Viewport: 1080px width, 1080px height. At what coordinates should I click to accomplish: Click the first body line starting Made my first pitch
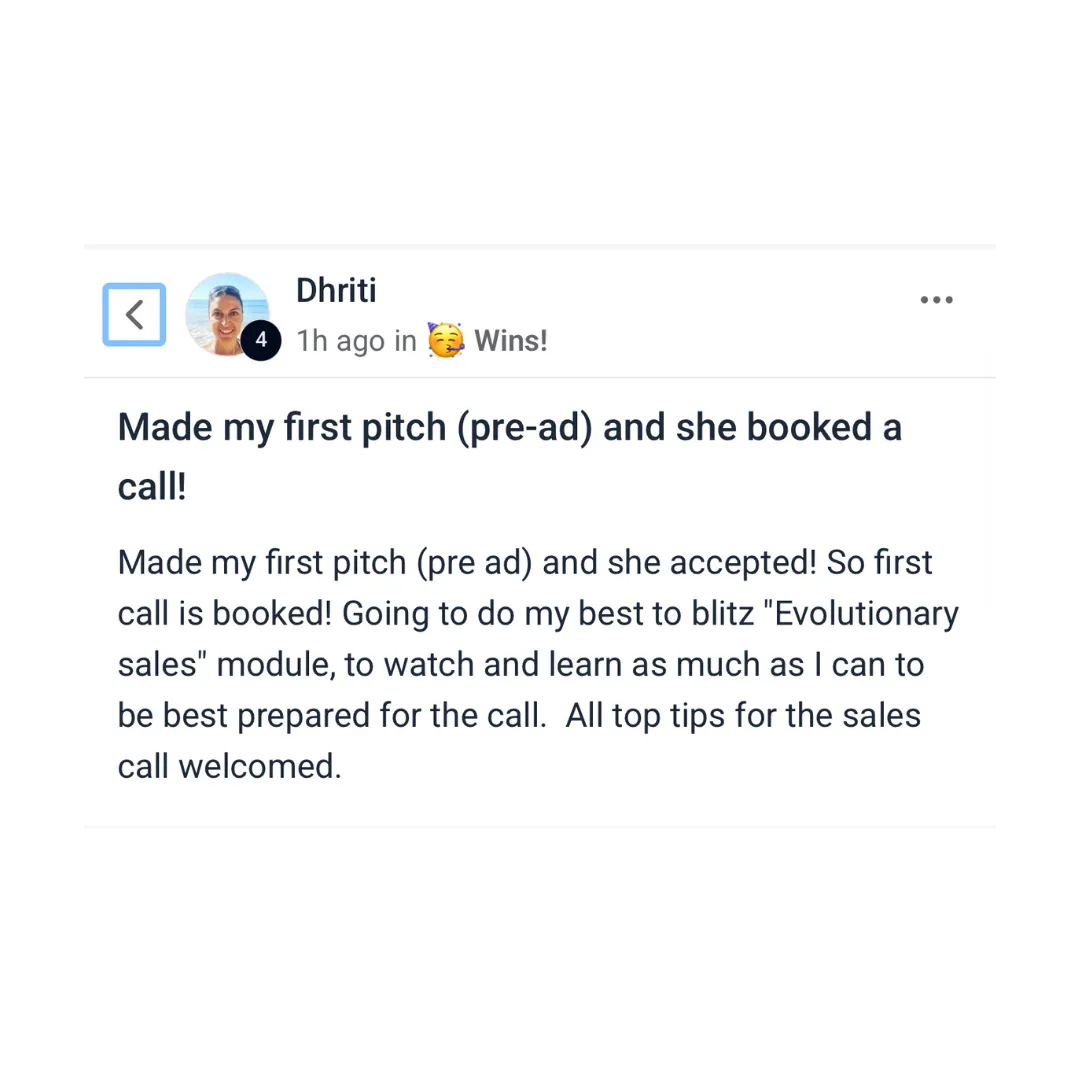coord(525,563)
